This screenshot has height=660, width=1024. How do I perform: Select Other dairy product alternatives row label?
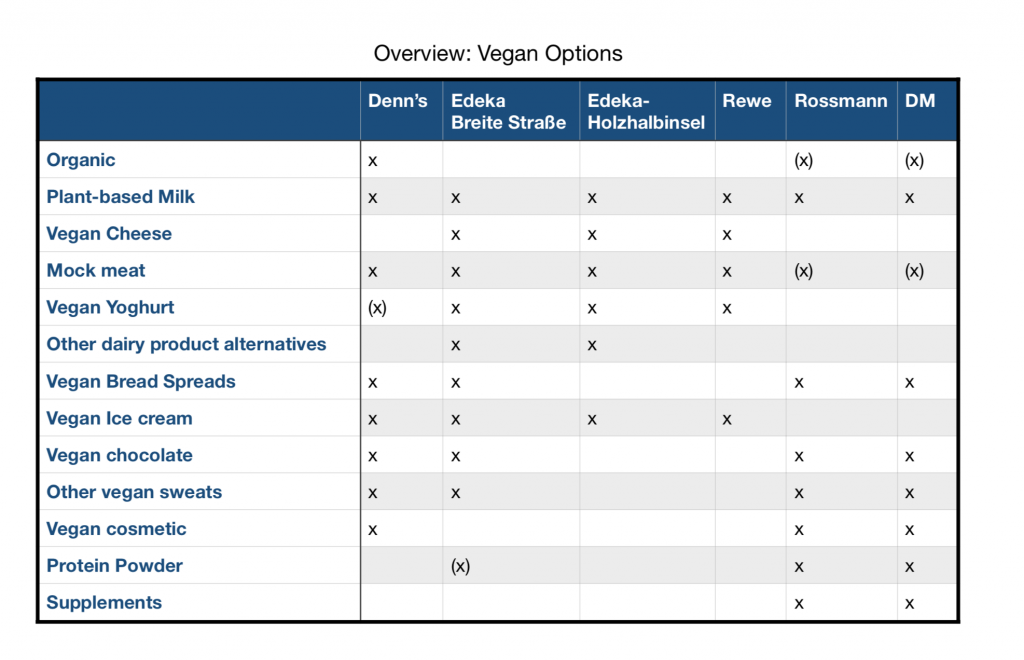[186, 344]
